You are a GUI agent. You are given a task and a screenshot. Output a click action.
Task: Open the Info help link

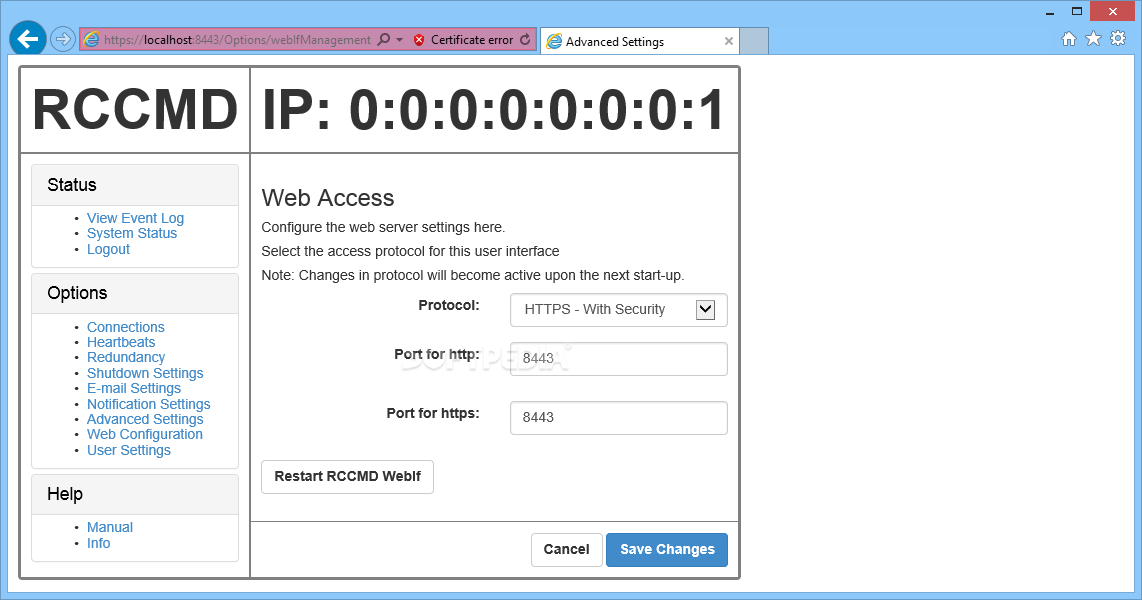[x=98, y=543]
